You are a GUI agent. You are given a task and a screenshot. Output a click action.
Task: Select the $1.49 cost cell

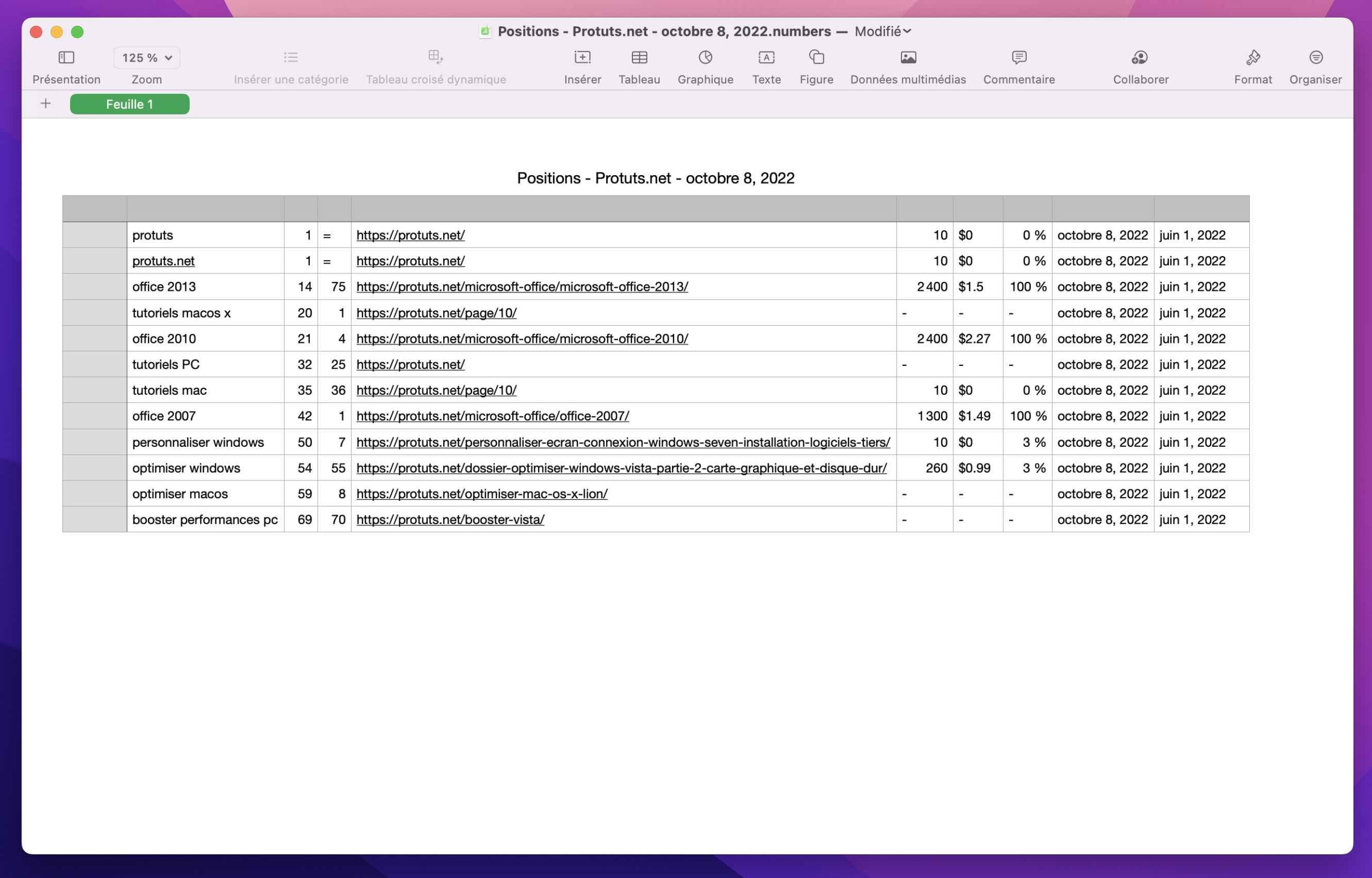point(978,416)
